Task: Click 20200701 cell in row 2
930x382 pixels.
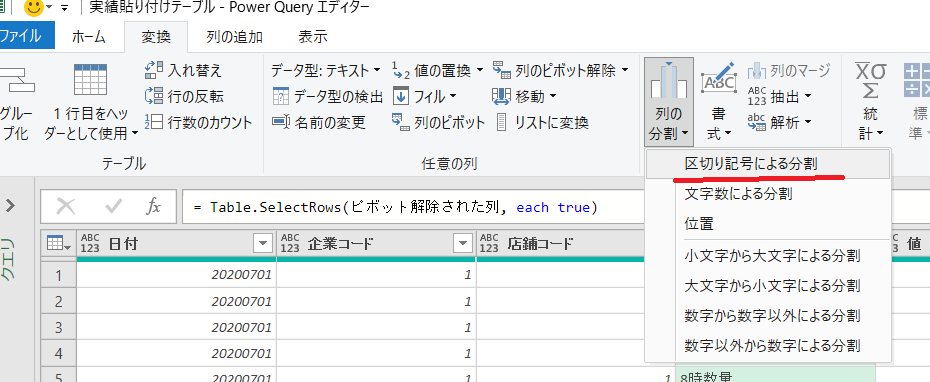Action: (x=177, y=301)
